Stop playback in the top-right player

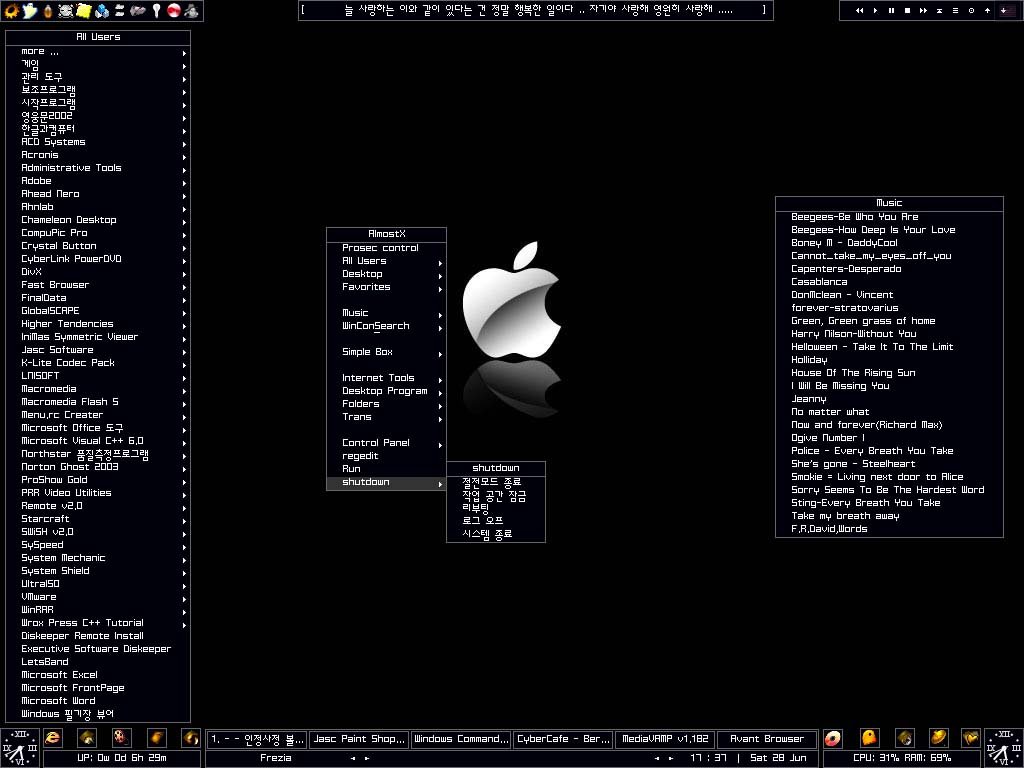pos(907,10)
